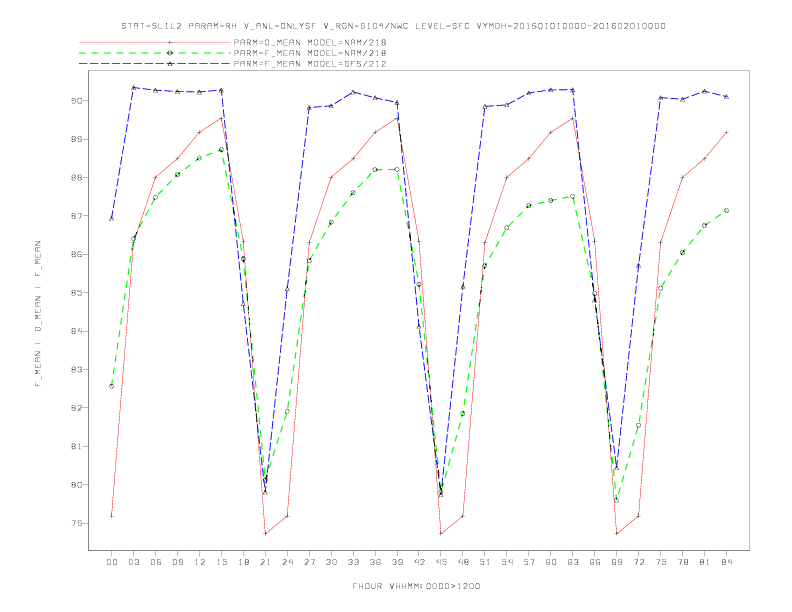Click x-axis forecast hour label 24

tap(287, 562)
